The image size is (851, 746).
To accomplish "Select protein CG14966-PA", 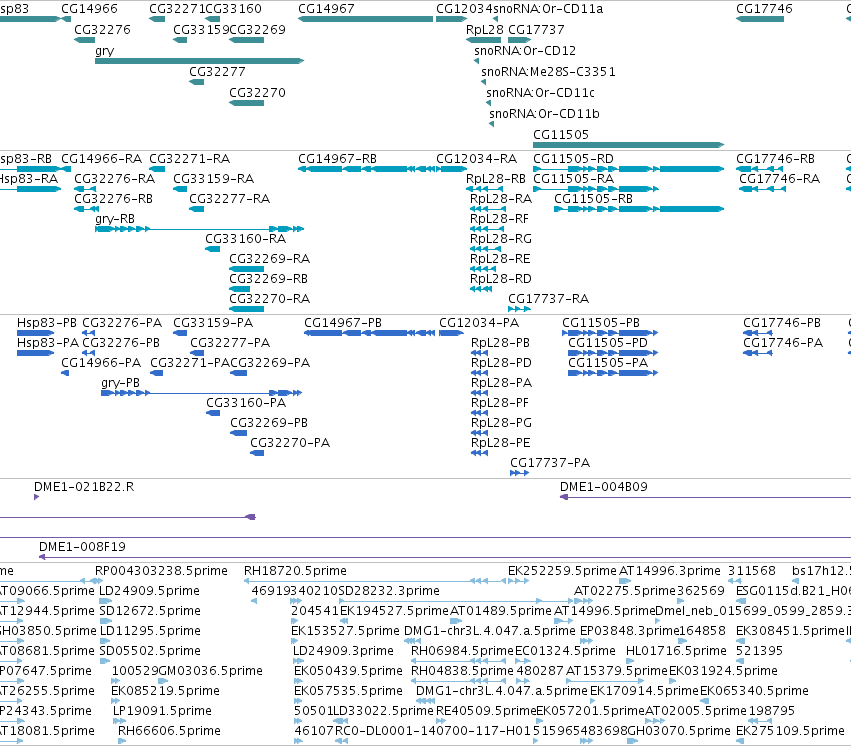I will (x=101, y=363).
